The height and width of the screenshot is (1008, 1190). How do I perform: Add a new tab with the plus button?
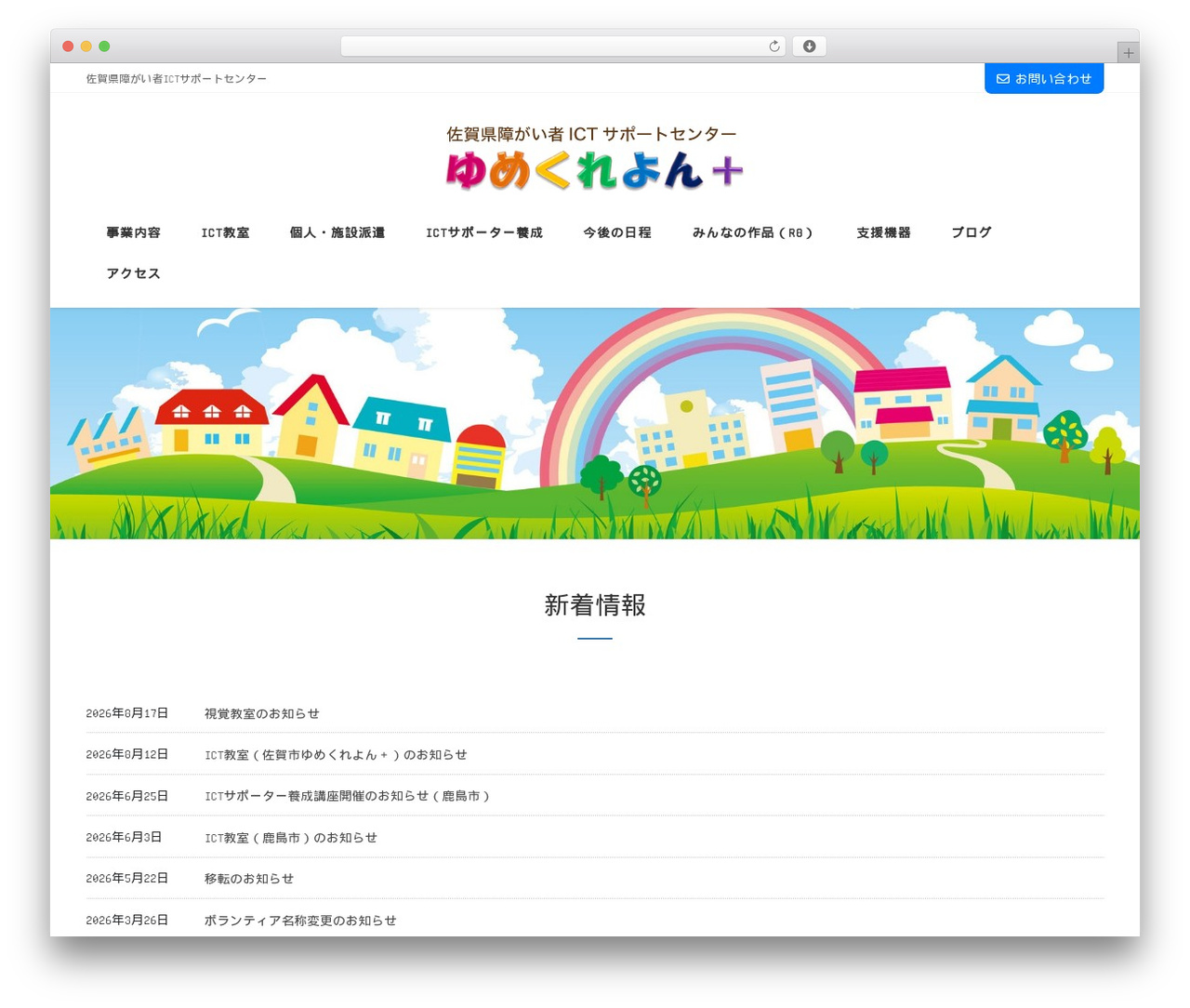(1128, 53)
